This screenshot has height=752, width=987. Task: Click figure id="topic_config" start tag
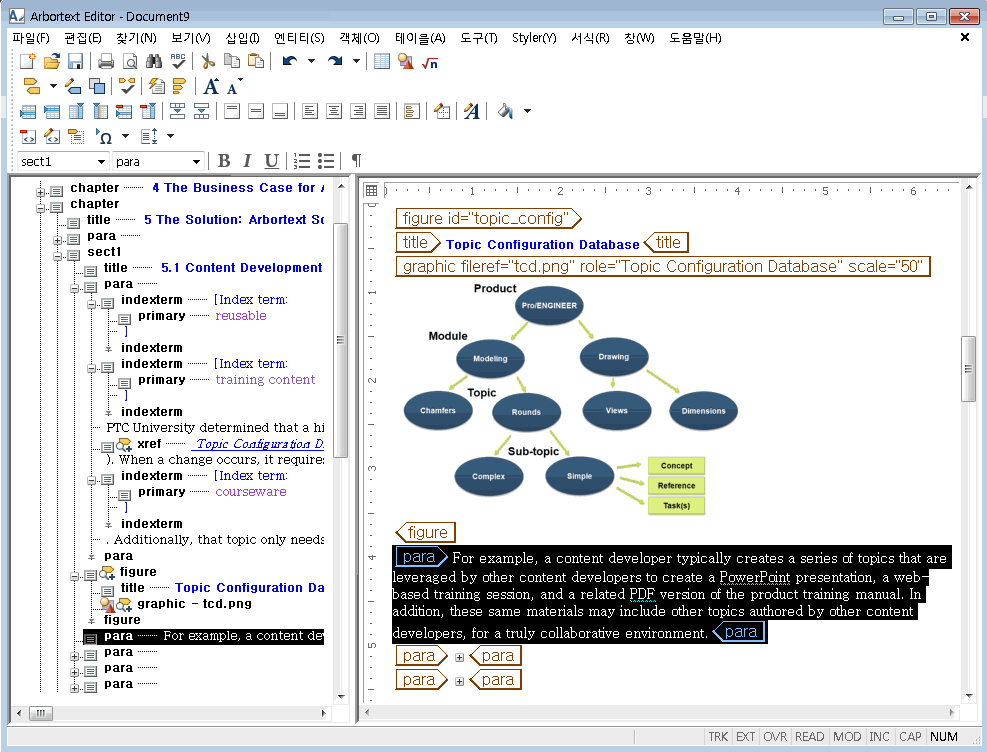point(488,218)
